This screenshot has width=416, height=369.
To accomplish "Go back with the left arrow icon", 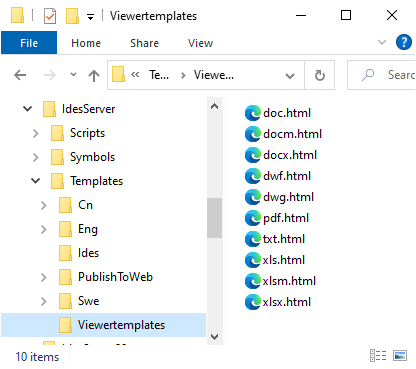I will click(x=20, y=75).
